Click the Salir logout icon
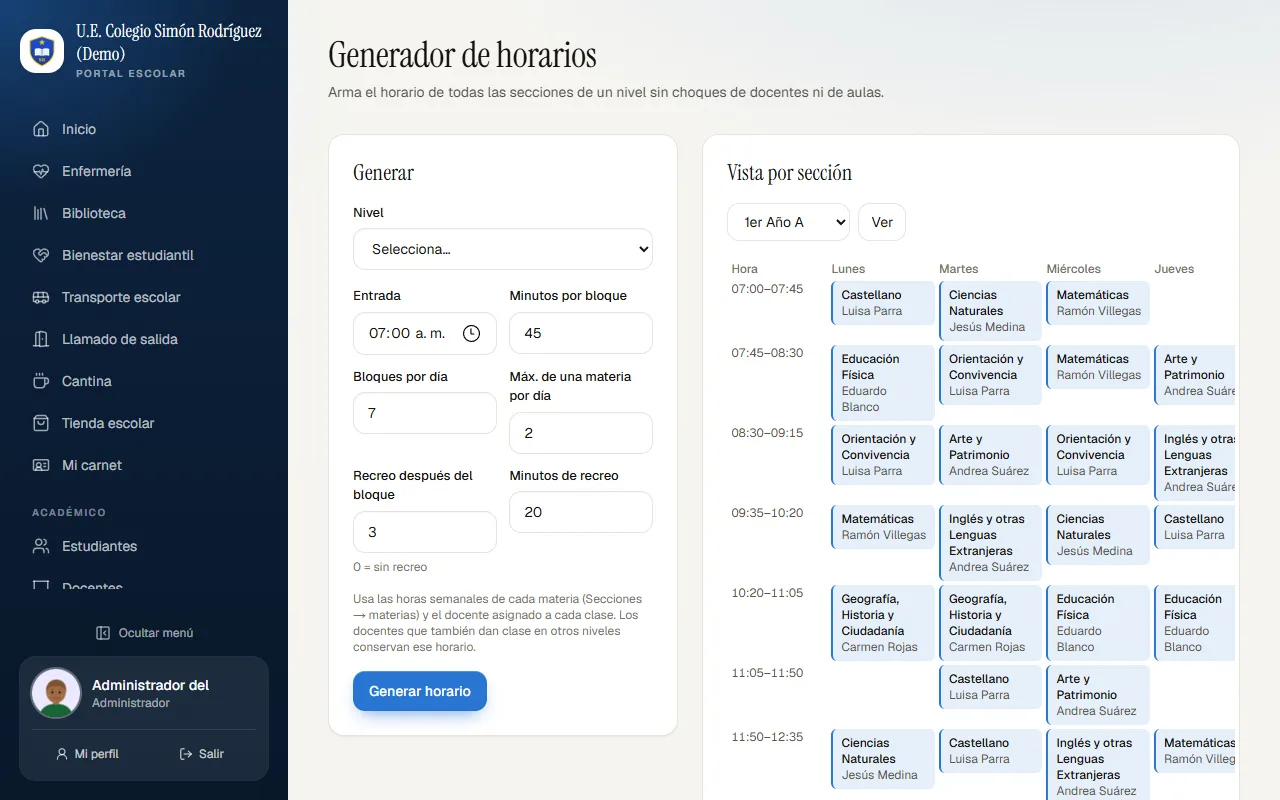Viewport: 1280px width, 800px height. point(186,754)
